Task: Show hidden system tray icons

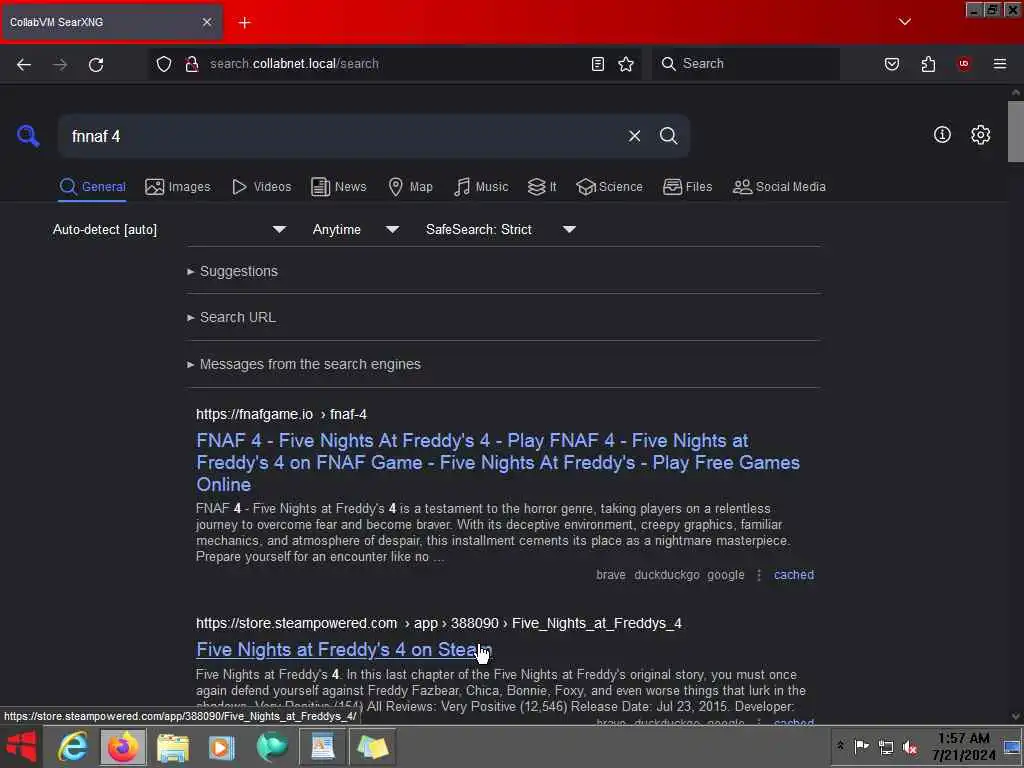Action: 840,746
